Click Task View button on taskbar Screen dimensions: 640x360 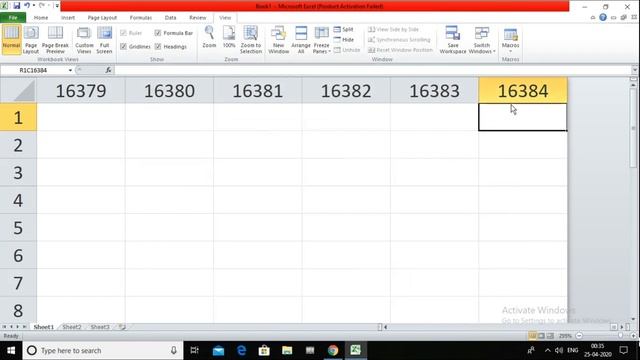(195, 350)
